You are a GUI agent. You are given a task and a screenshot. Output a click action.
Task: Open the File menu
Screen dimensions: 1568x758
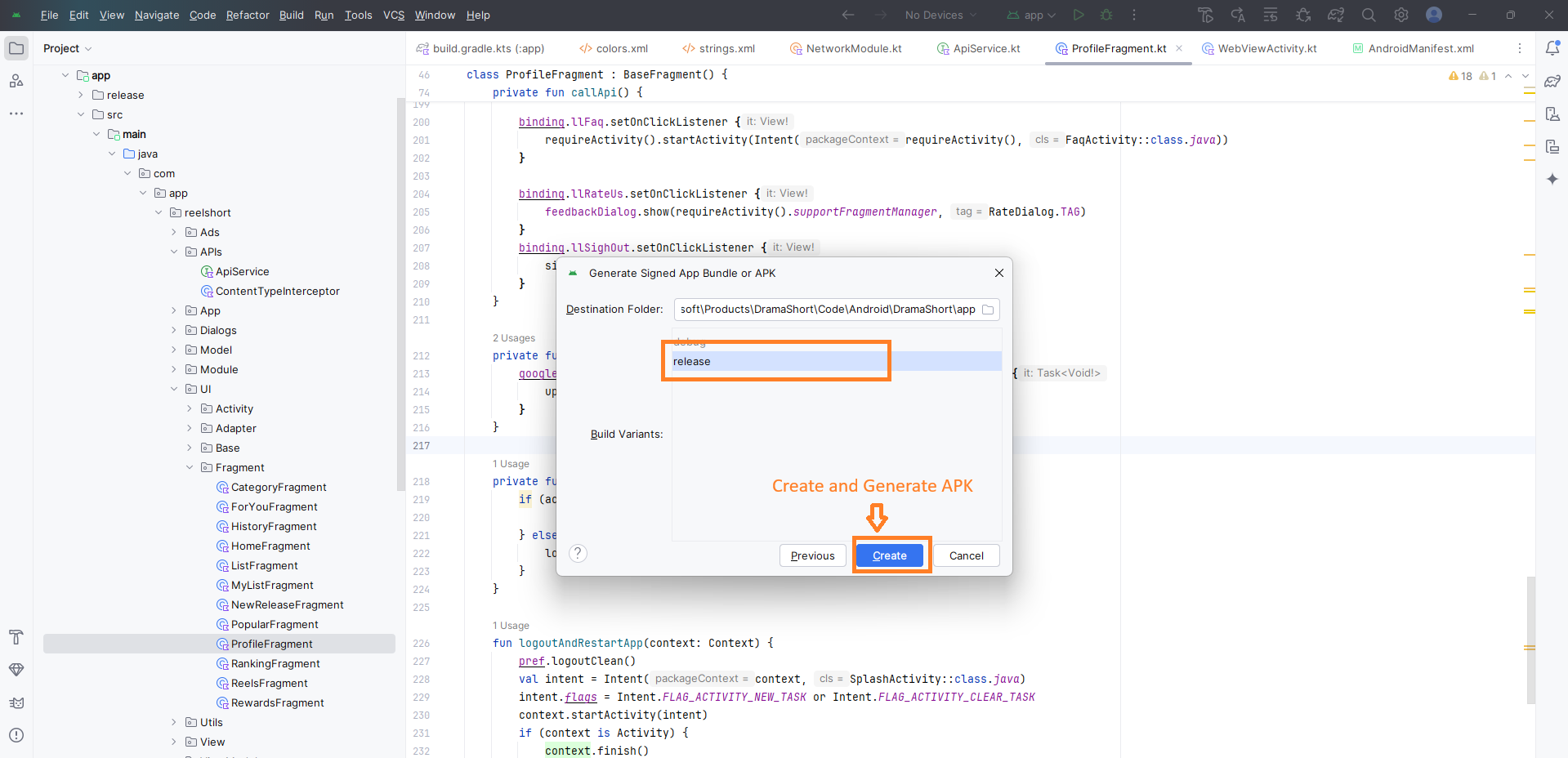tap(49, 15)
